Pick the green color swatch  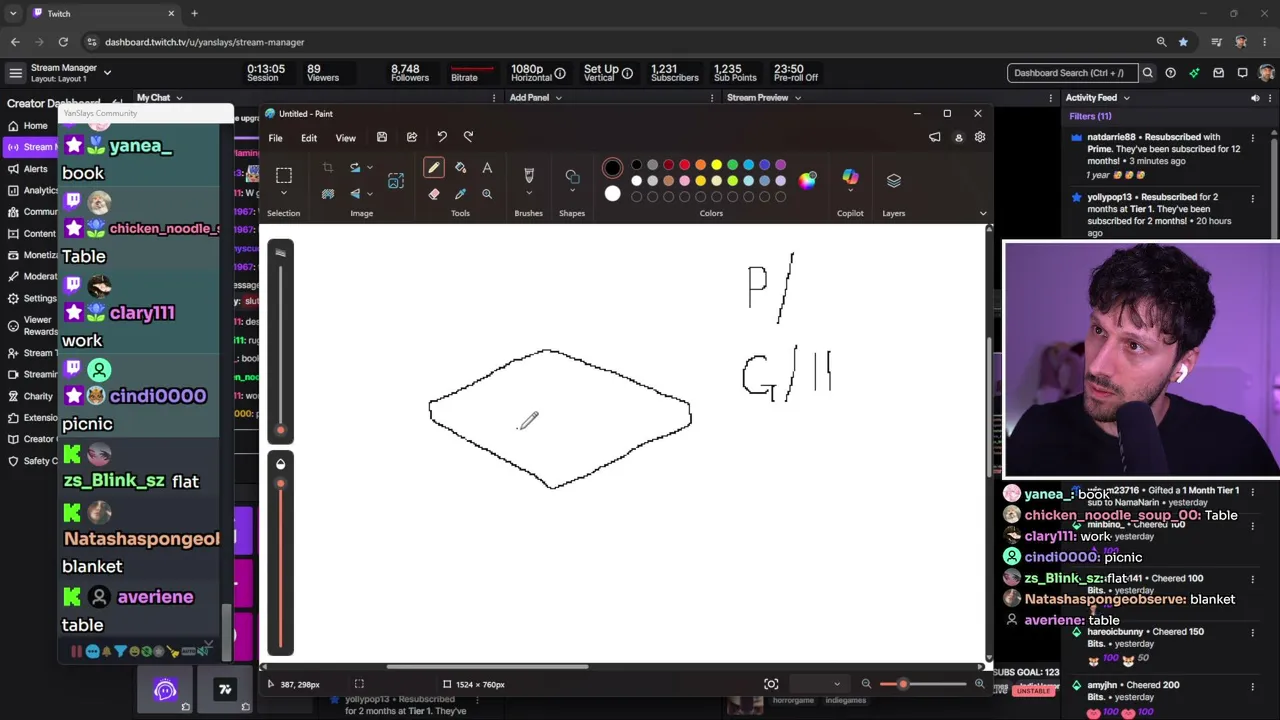(732, 165)
